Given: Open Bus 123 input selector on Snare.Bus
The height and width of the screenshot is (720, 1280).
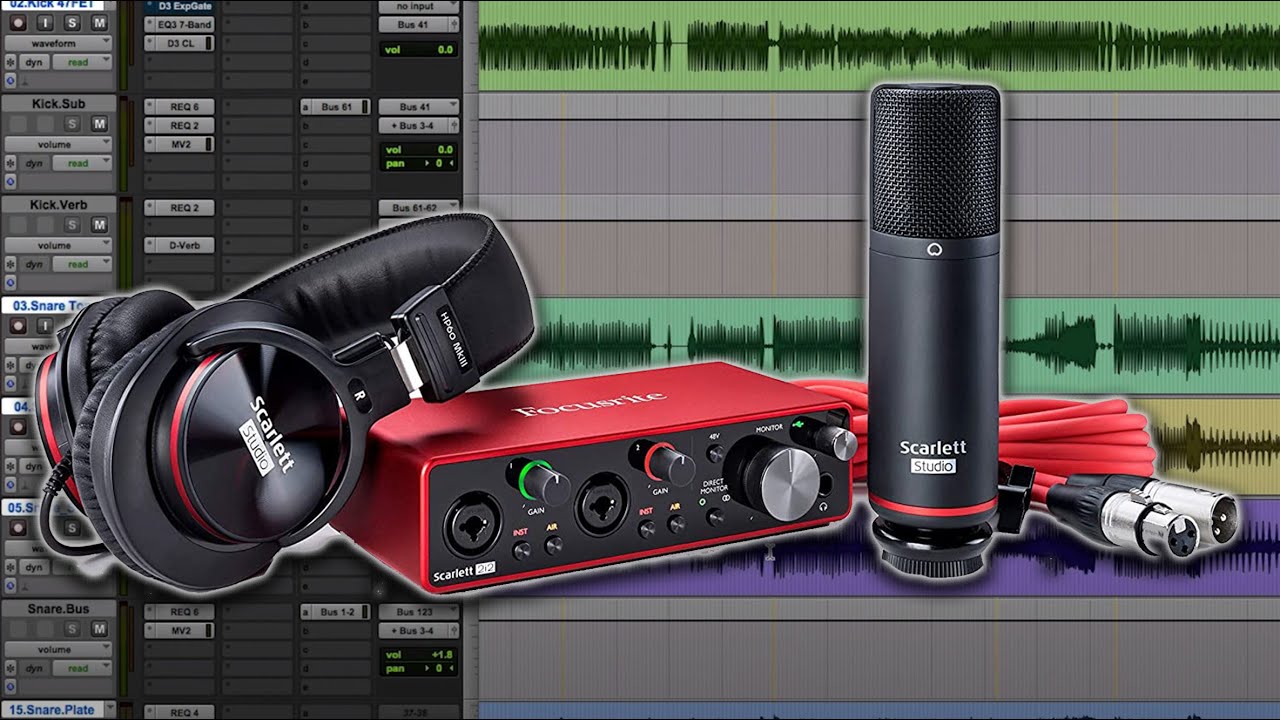Looking at the screenshot, I should point(419,611).
